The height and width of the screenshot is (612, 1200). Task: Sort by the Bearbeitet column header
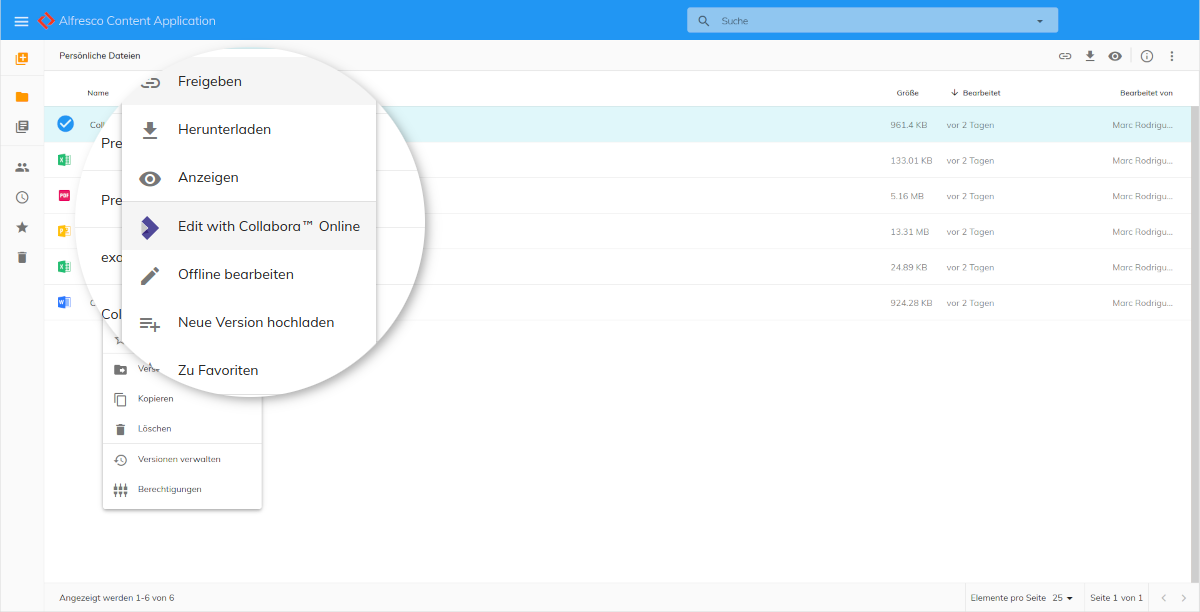pyautogui.click(x=981, y=93)
